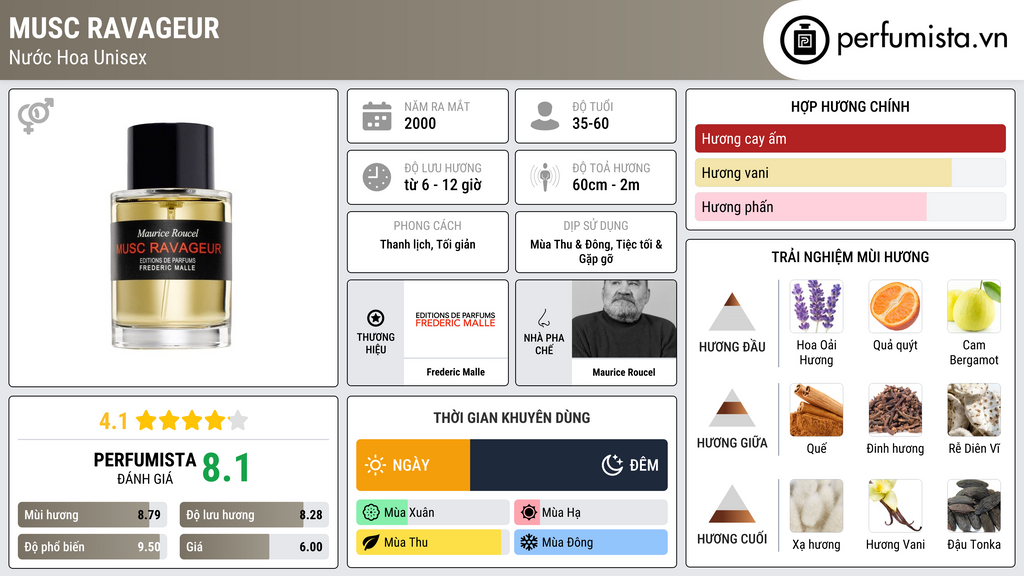Click the Nước Hoa Unisex subtitle
The height and width of the screenshot is (576, 1024).
[78, 57]
